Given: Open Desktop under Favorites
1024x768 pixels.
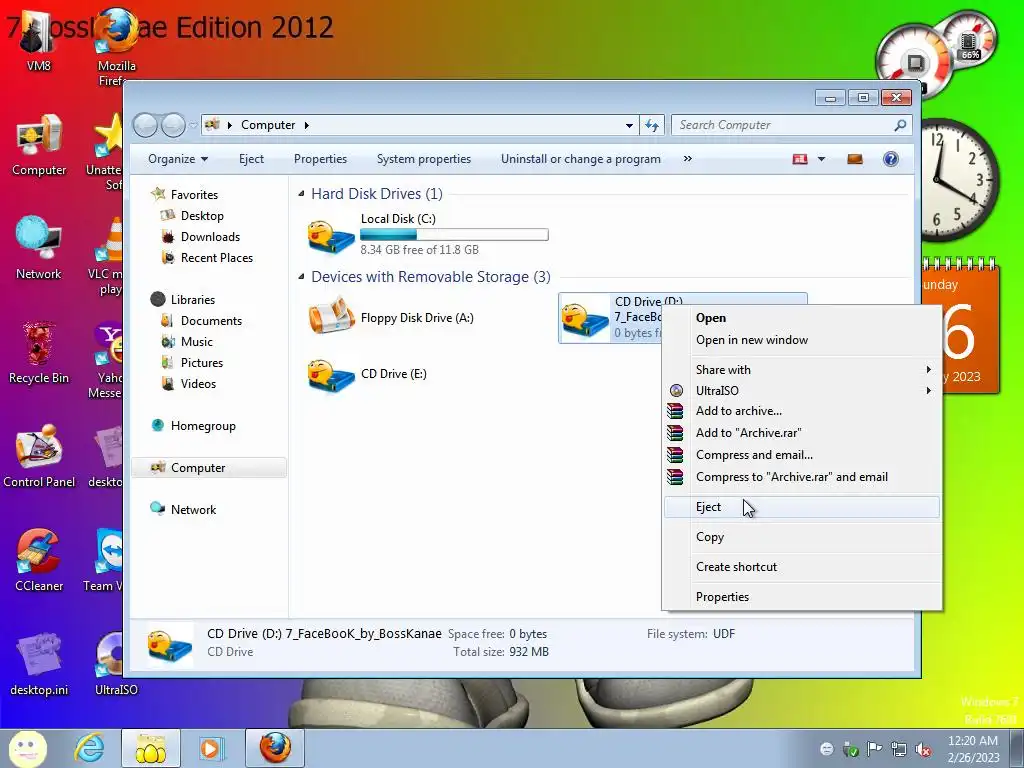Looking at the screenshot, I should (x=202, y=216).
